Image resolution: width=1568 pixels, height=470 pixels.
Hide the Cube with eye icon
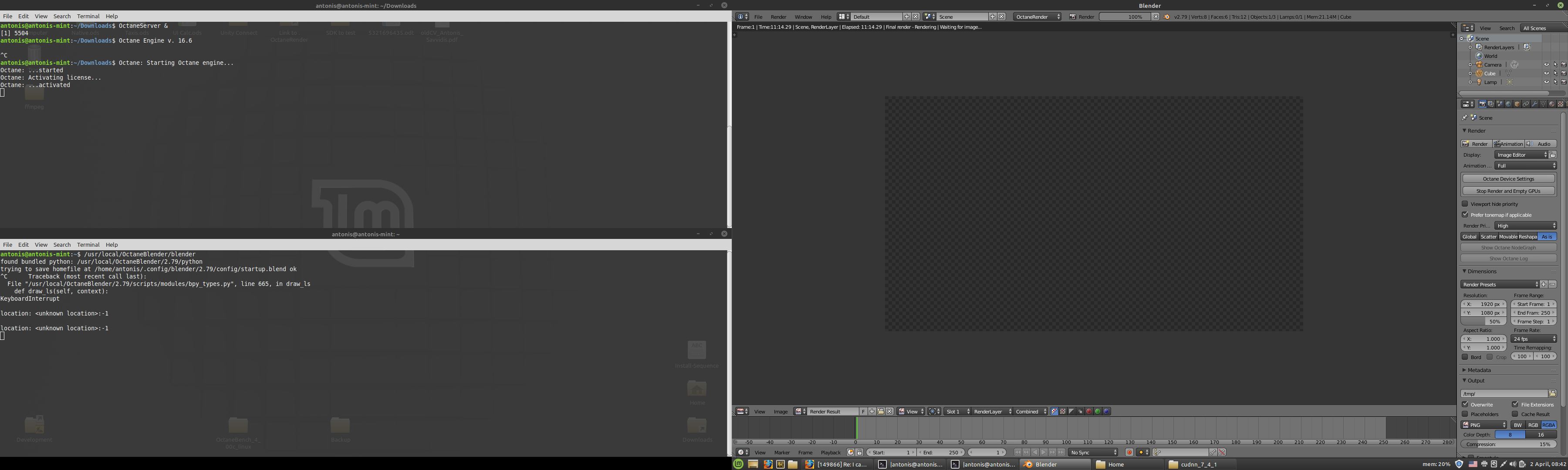[x=1546, y=74]
